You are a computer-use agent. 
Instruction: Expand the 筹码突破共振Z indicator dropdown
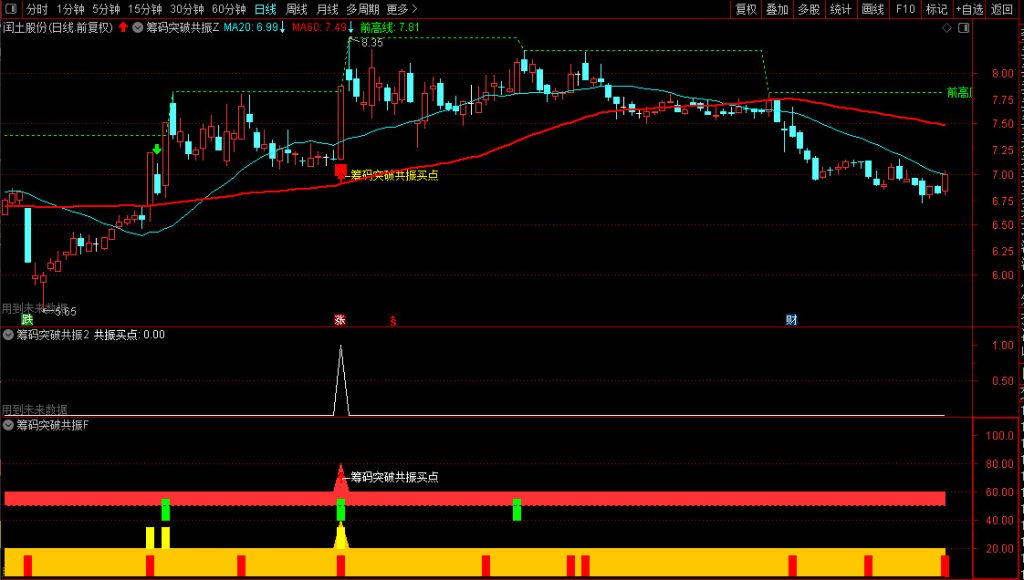(x=138, y=27)
